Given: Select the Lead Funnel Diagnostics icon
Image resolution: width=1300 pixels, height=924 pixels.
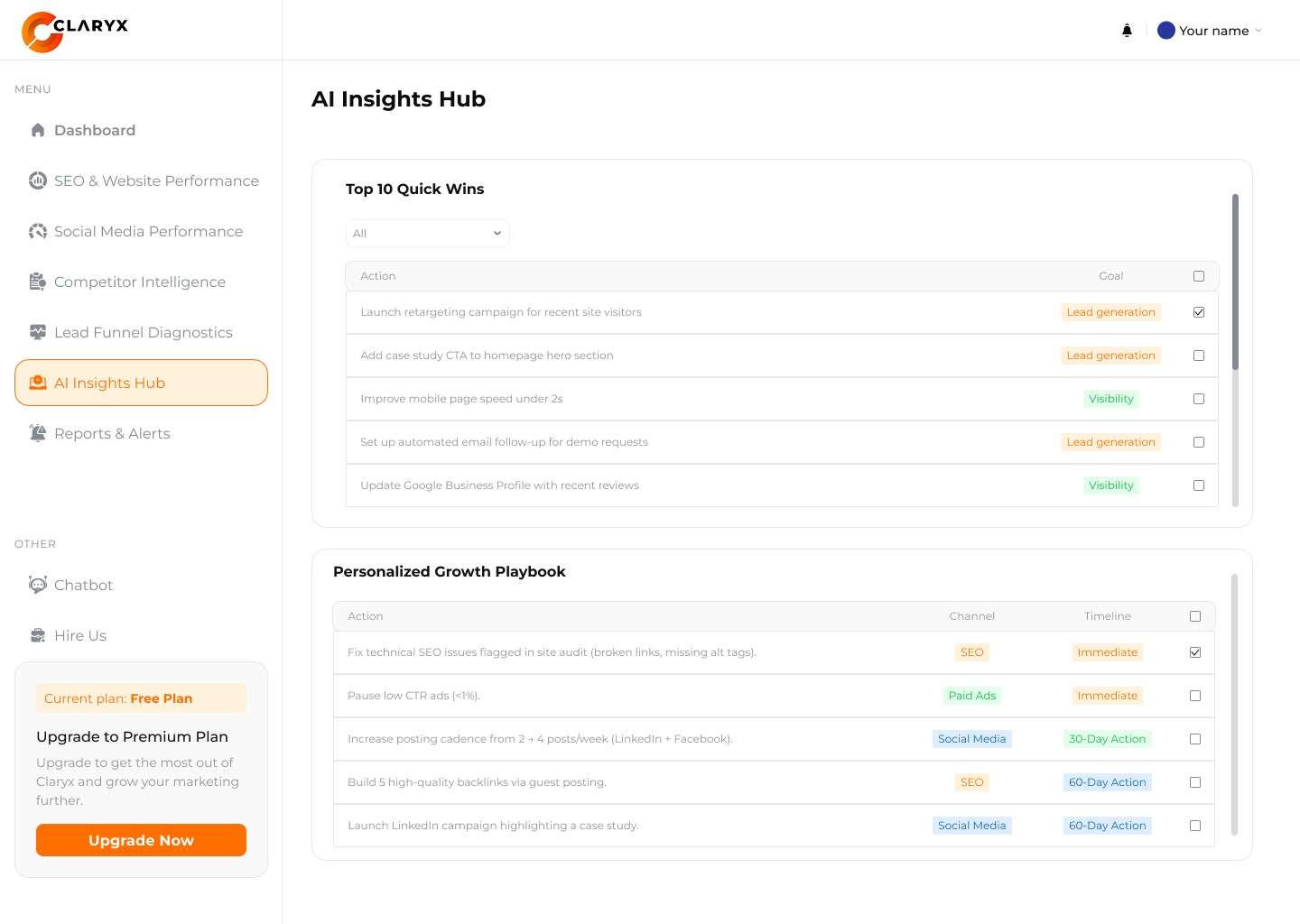Looking at the screenshot, I should (38, 332).
